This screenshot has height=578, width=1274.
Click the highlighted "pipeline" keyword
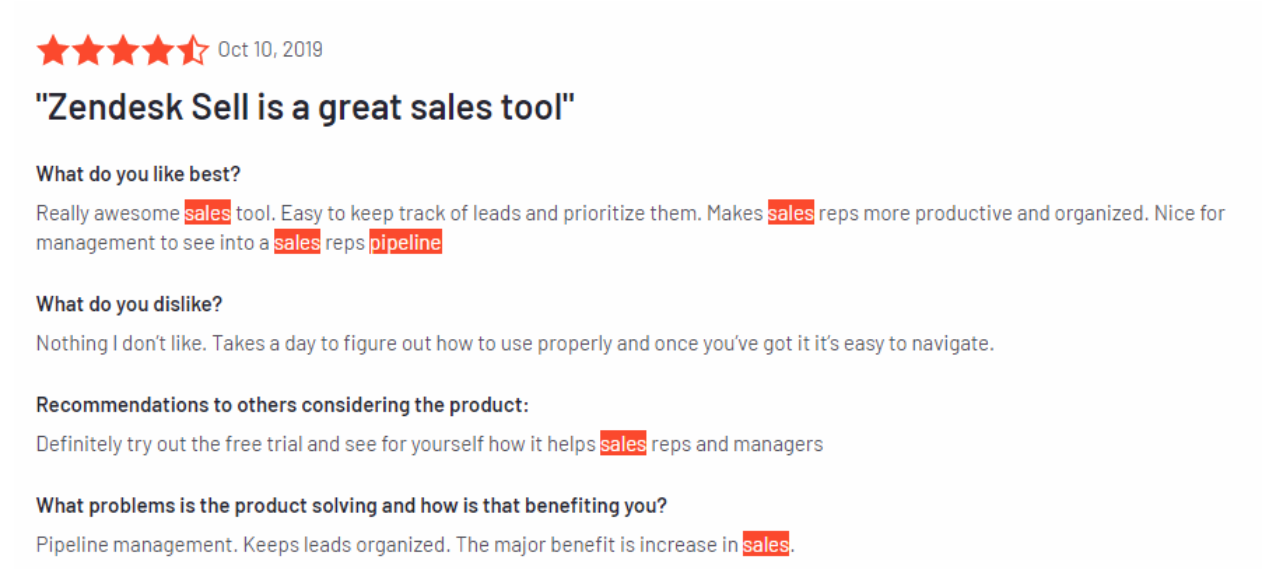coord(405,243)
